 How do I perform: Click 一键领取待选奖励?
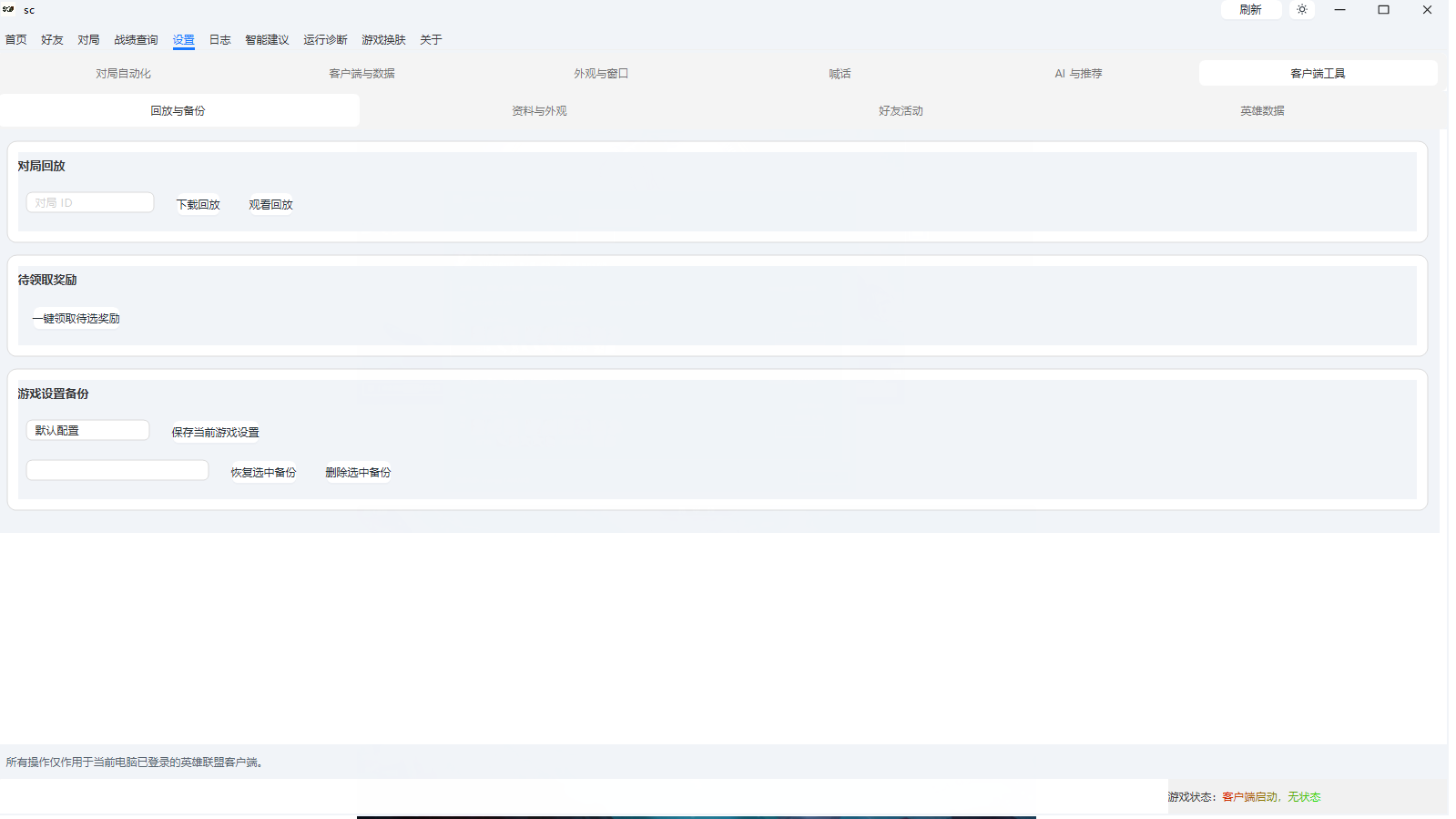[x=76, y=319]
